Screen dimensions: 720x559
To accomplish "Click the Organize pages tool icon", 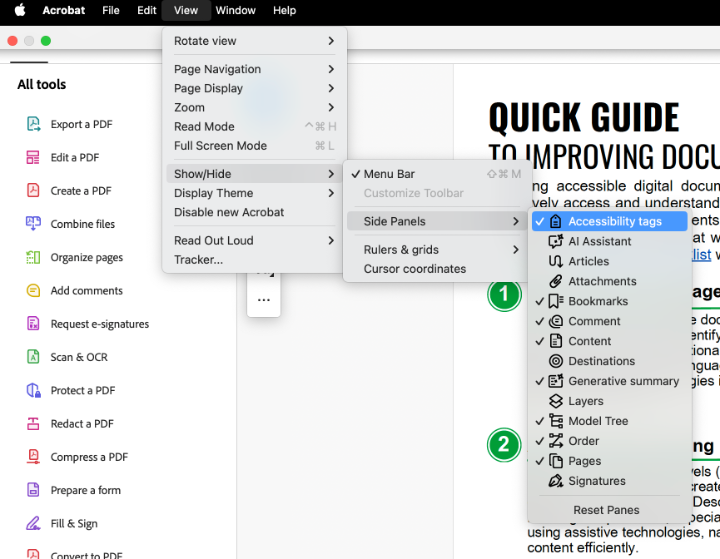I will coord(33,257).
